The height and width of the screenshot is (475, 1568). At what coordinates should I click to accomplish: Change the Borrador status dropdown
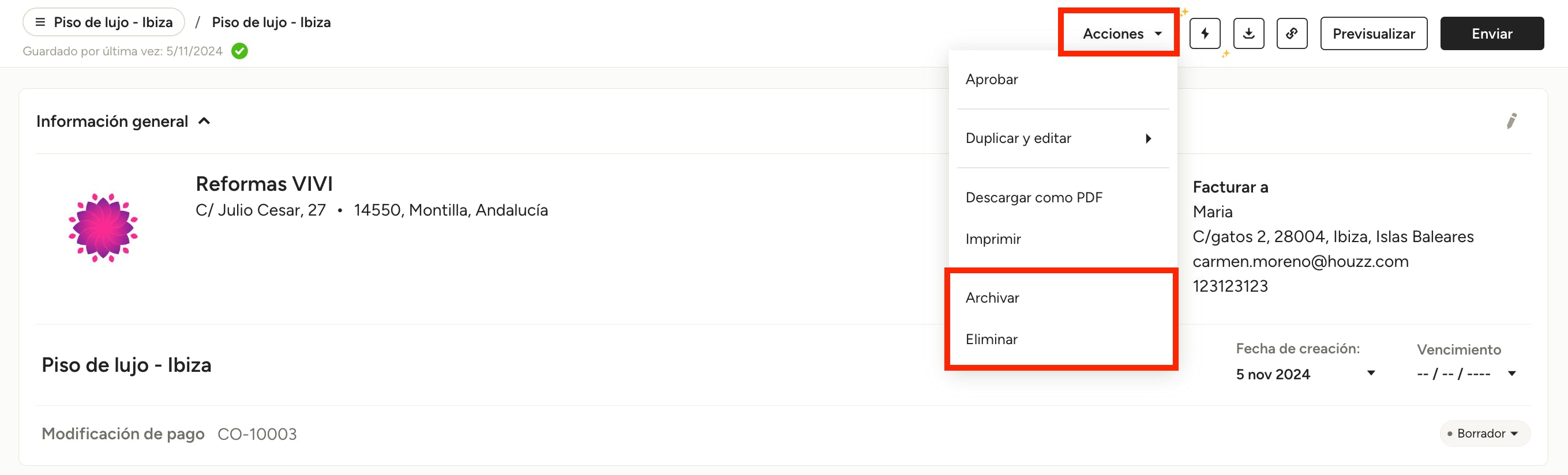coord(1484,433)
